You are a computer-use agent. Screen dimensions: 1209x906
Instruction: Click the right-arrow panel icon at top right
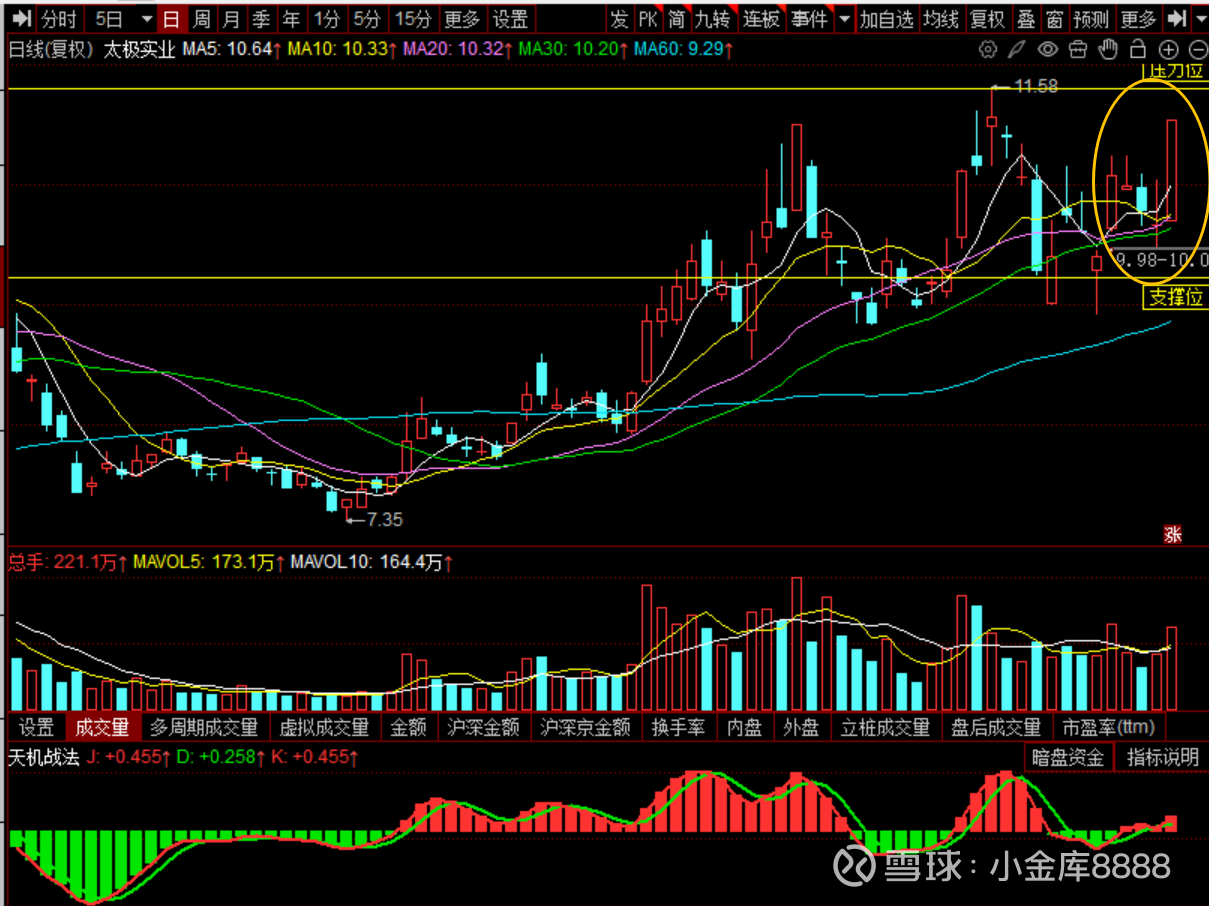(x=1179, y=19)
